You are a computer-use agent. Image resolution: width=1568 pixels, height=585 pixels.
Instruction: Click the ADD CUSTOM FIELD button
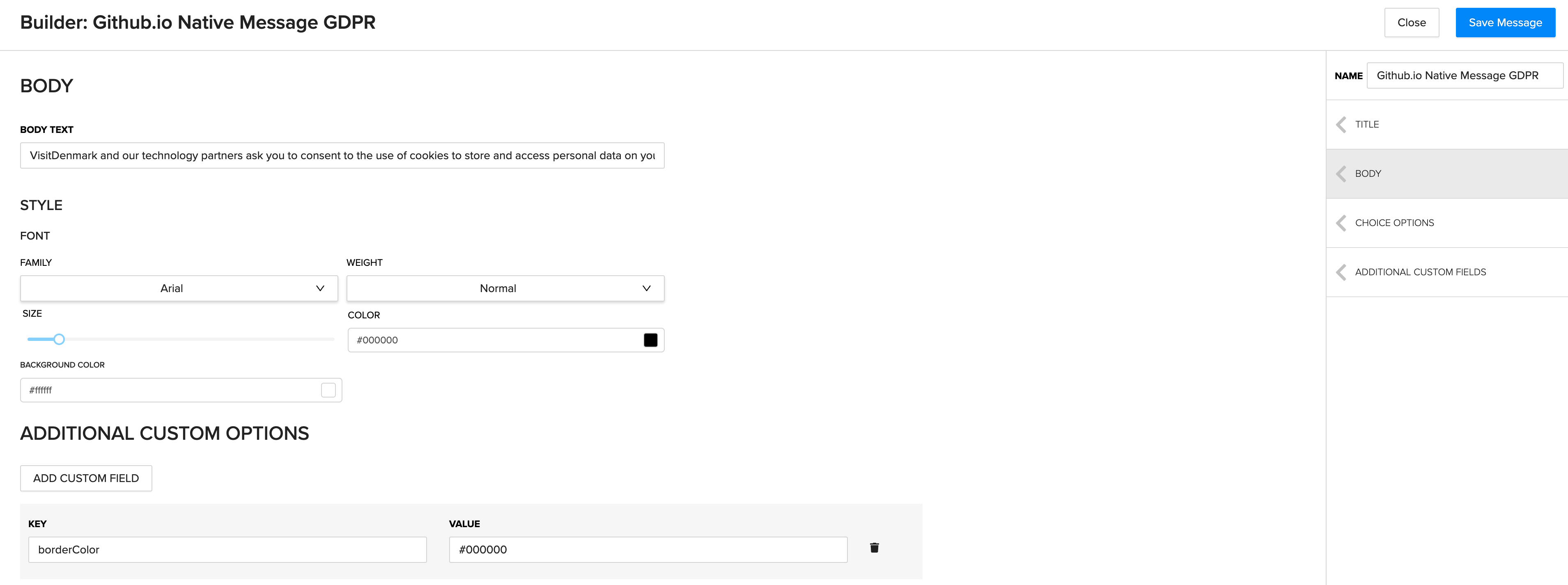86,479
